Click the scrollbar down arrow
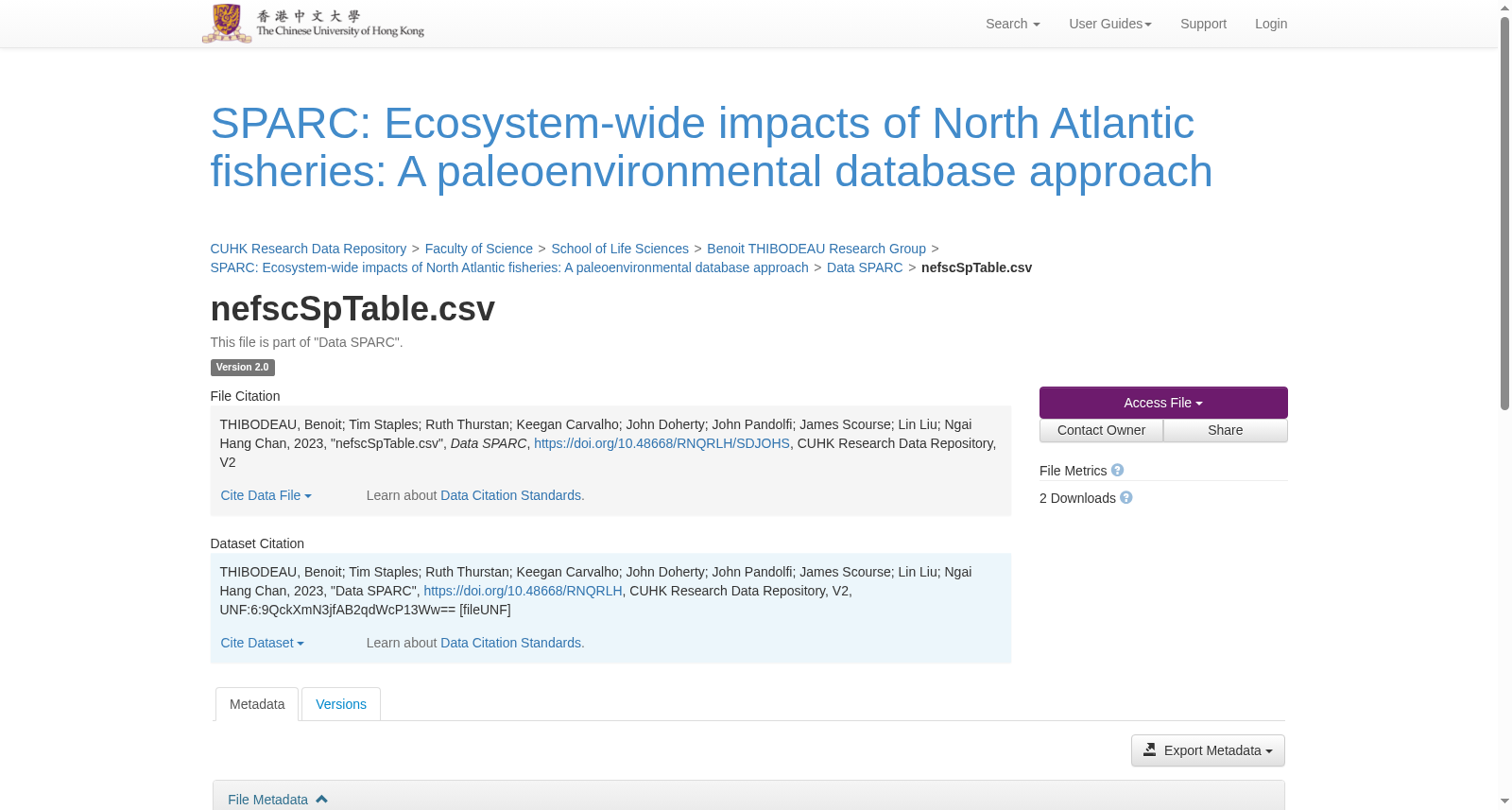This screenshot has width=1512, height=810. click(x=1504, y=801)
